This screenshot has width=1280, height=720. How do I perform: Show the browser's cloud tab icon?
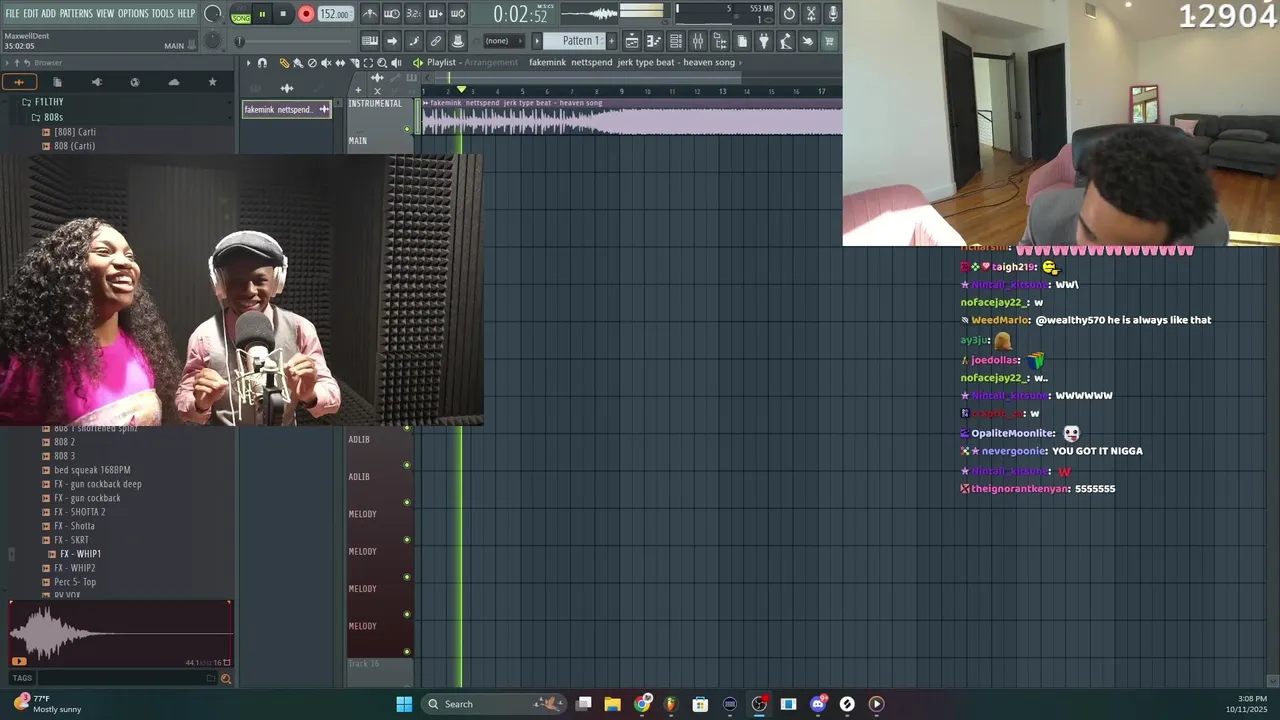tap(174, 82)
